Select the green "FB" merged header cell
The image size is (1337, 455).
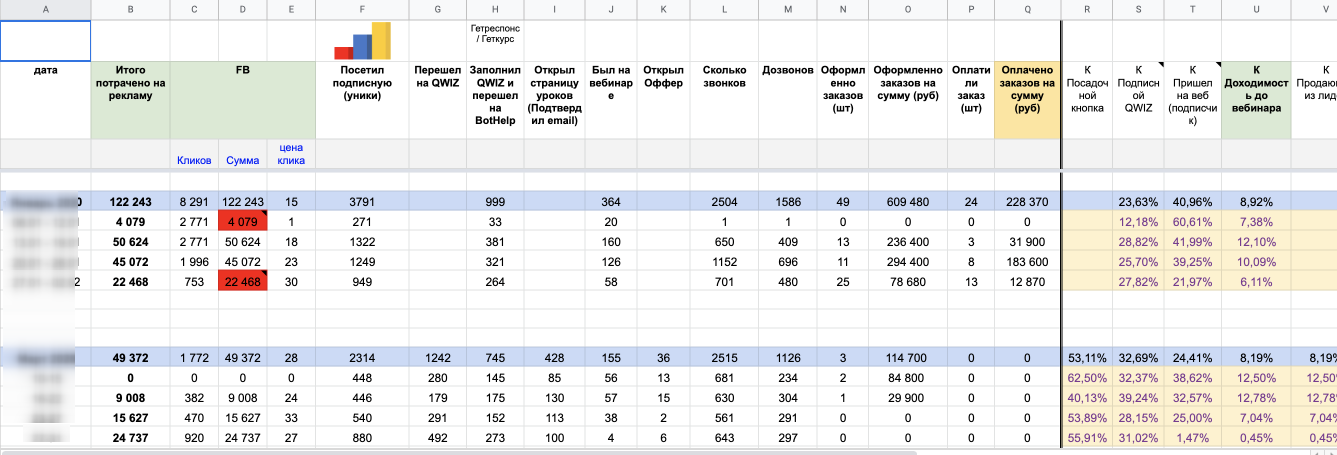(x=243, y=71)
